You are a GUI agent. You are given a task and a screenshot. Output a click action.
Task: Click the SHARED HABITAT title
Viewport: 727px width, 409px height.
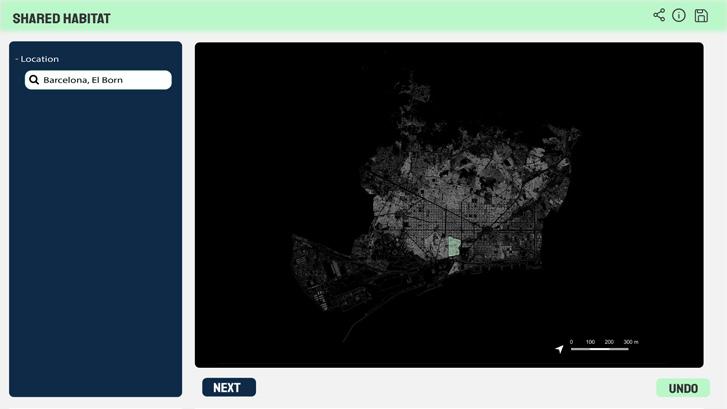62,19
